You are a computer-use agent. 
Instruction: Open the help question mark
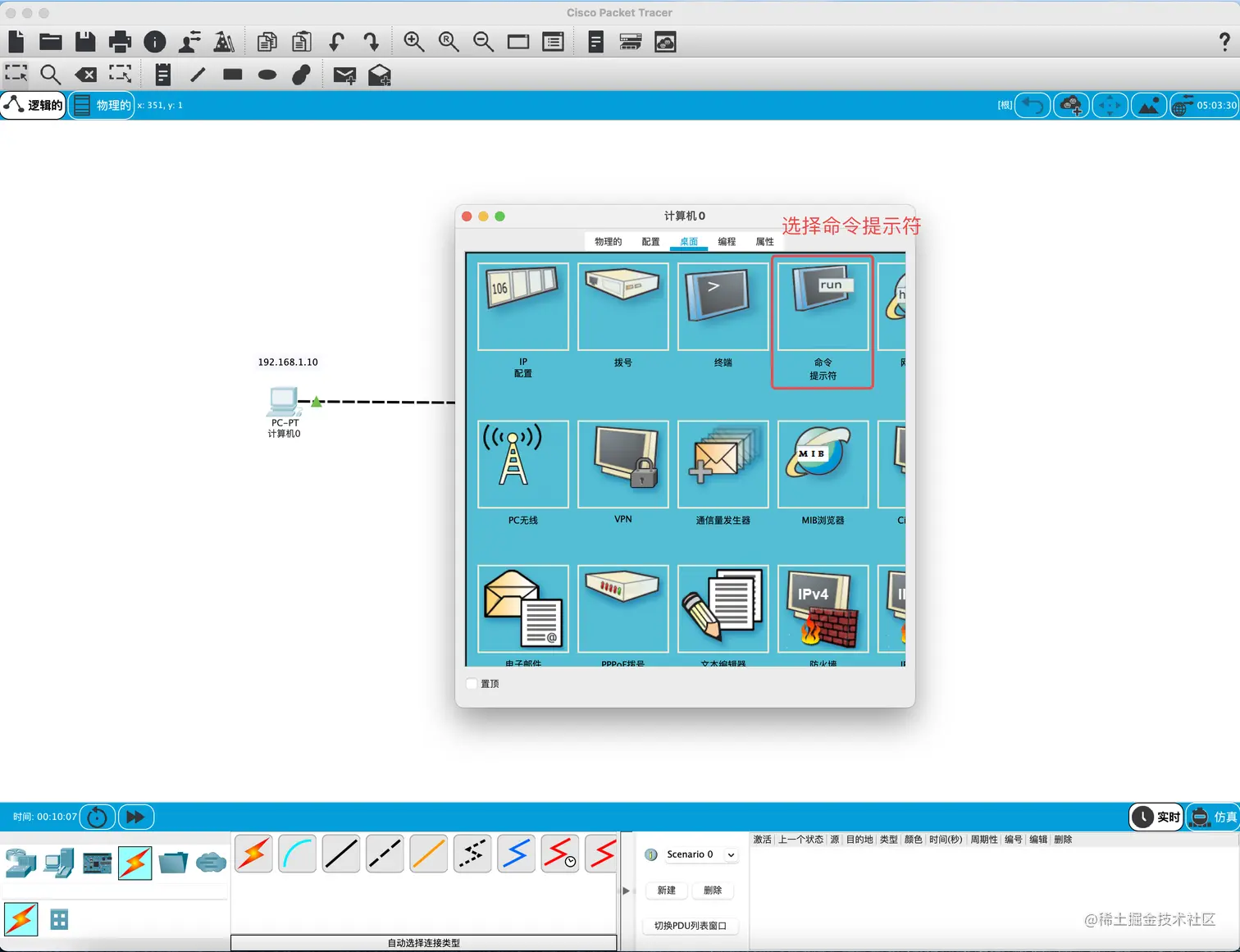1224,42
